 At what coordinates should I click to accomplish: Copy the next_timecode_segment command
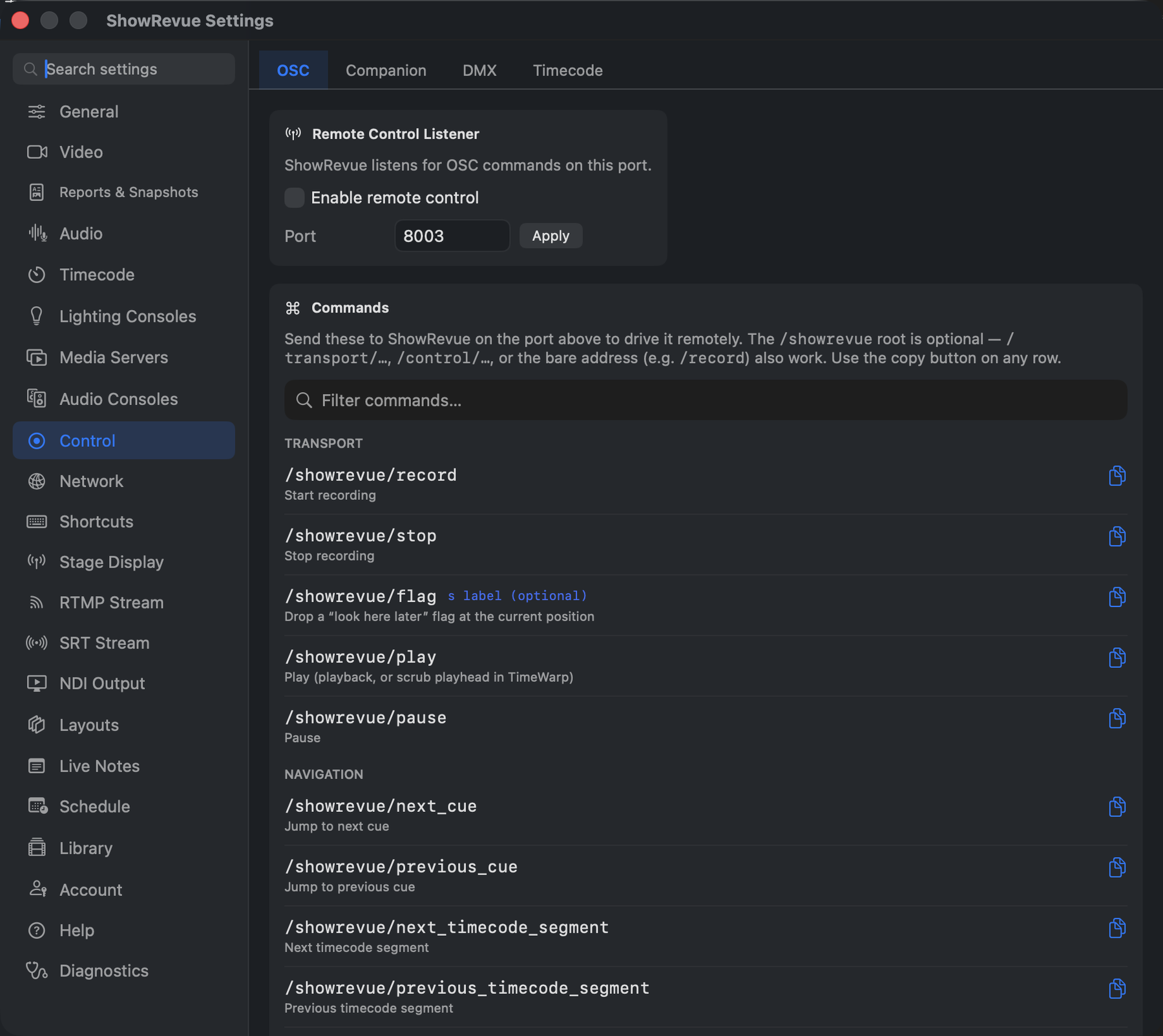pos(1117,928)
